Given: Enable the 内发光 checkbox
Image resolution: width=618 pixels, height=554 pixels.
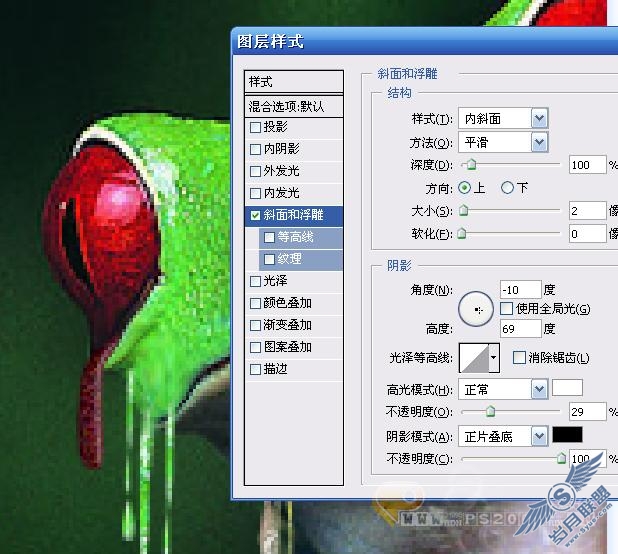Looking at the screenshot, I should (x=255, y=193).
